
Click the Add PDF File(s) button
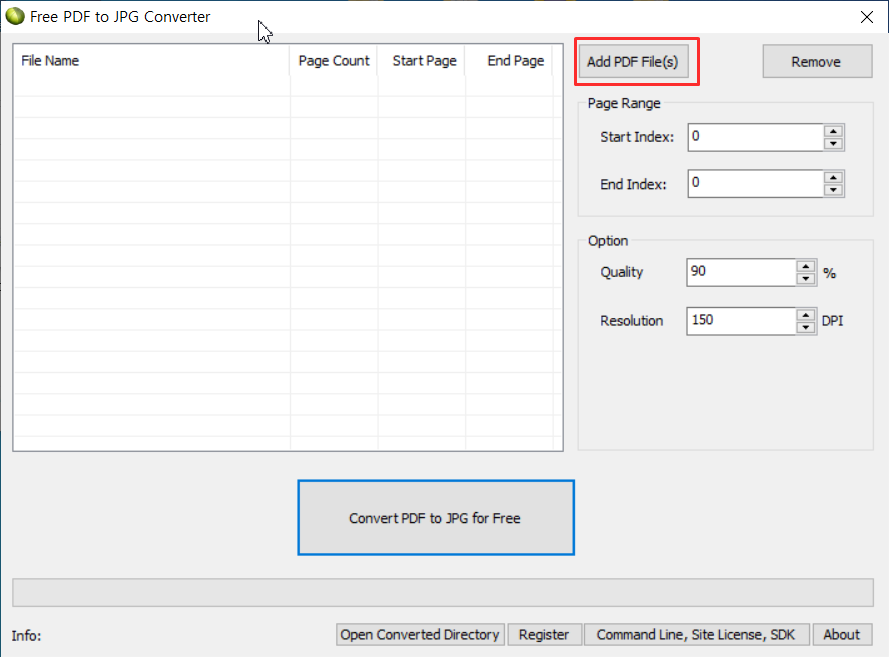tap(633, 62)
